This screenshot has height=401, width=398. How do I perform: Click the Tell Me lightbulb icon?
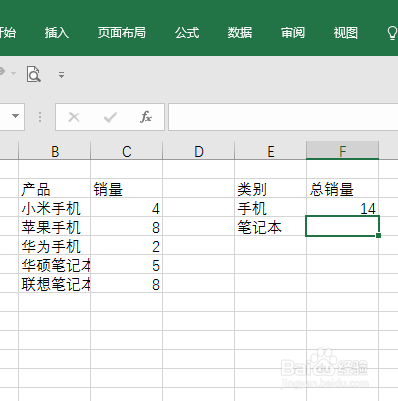point(392,33)
